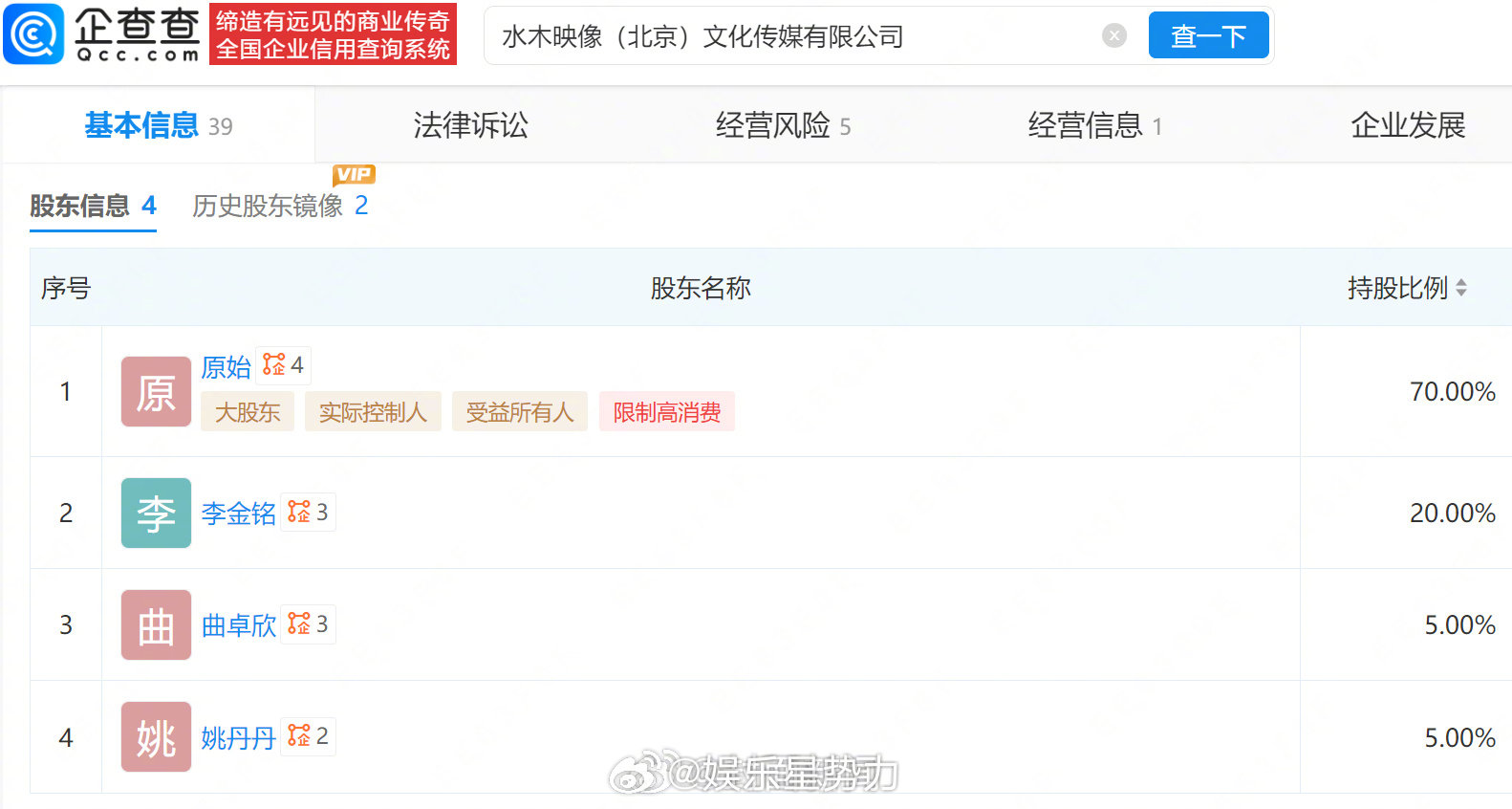Screen dimensions: 1512x809
Task: Select the 股东信息 sub-tab
Action: [93, 206]
